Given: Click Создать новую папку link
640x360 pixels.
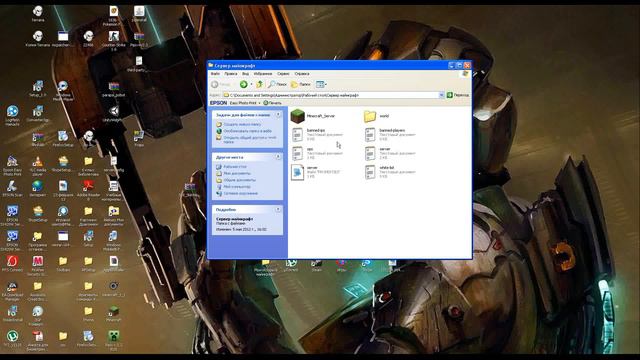Looking at the screenshot, I should coord(242,124).
